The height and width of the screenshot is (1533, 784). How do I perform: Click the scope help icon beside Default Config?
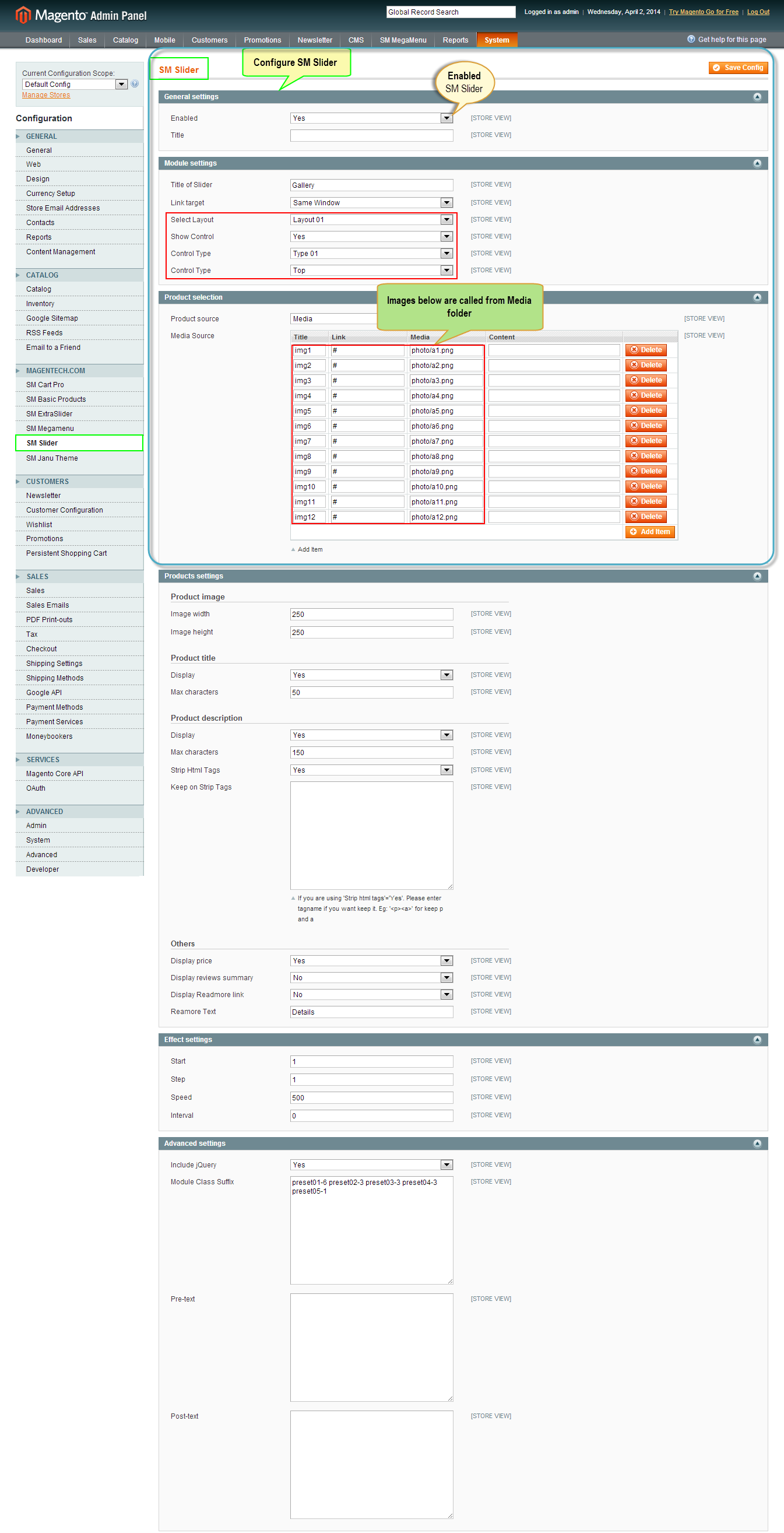[x=135, y=84]
